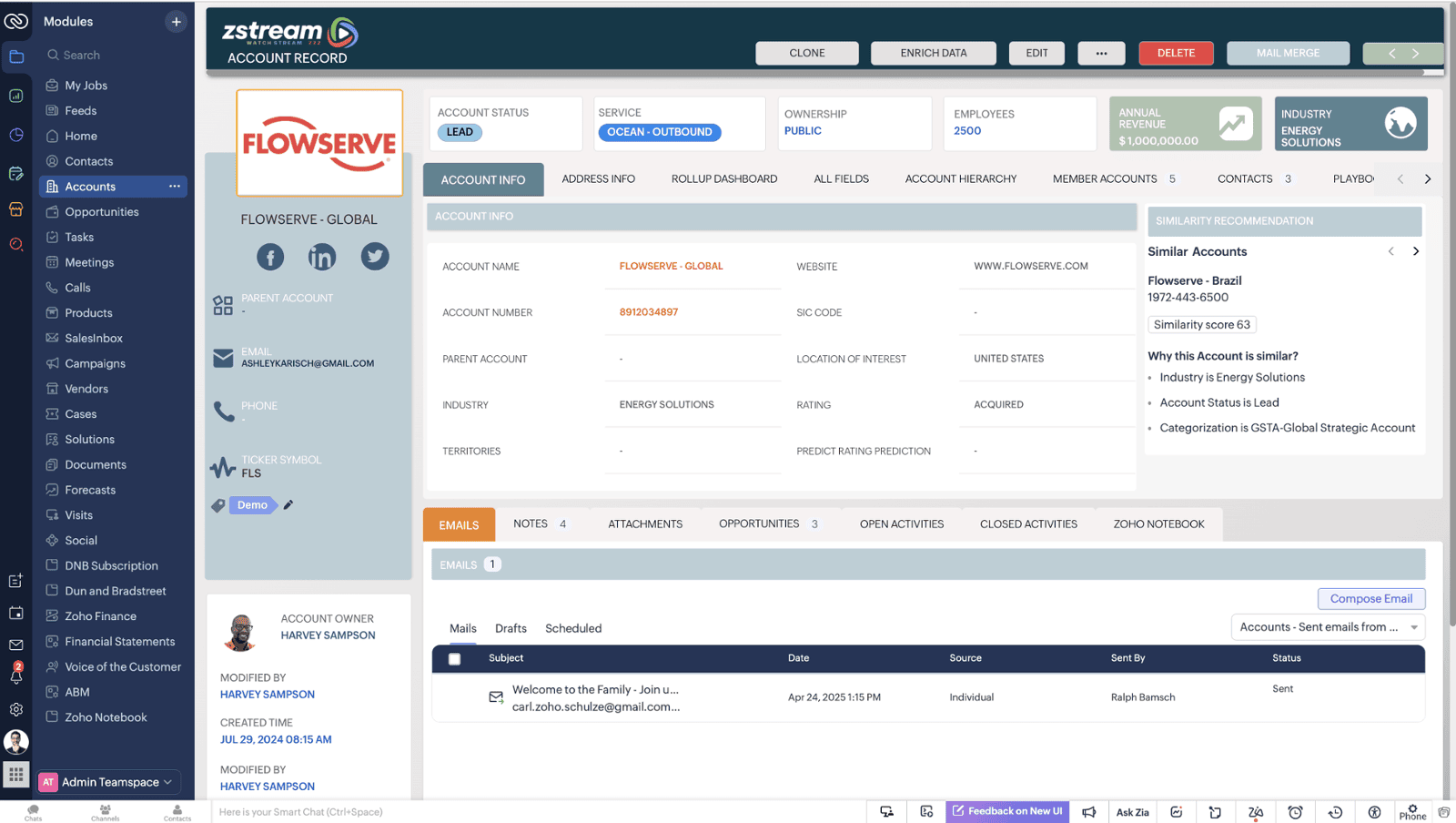Image resolution: width=1456 pixels, height=823 pixels.
Task: Switch to the Notes tab
Action: tap(539, 524)
